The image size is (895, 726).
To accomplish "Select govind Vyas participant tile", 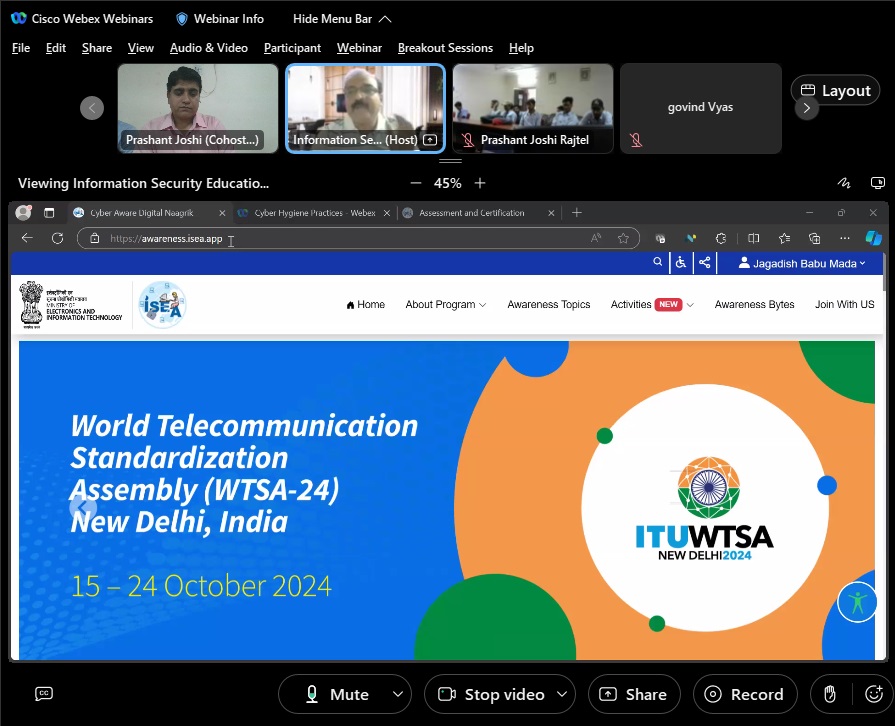I will [x=700, y=108].
